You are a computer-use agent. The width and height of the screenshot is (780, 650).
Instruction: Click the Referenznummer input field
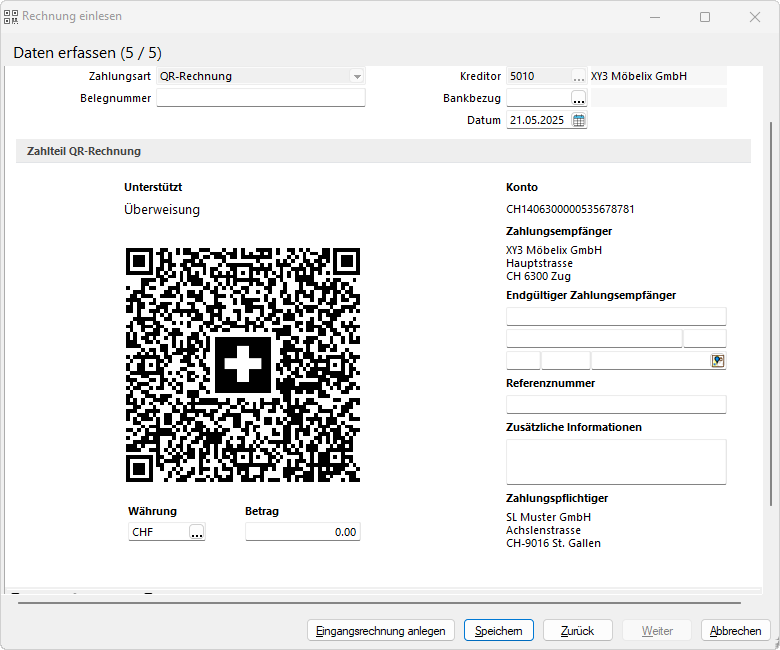click(x=616, y=404)
